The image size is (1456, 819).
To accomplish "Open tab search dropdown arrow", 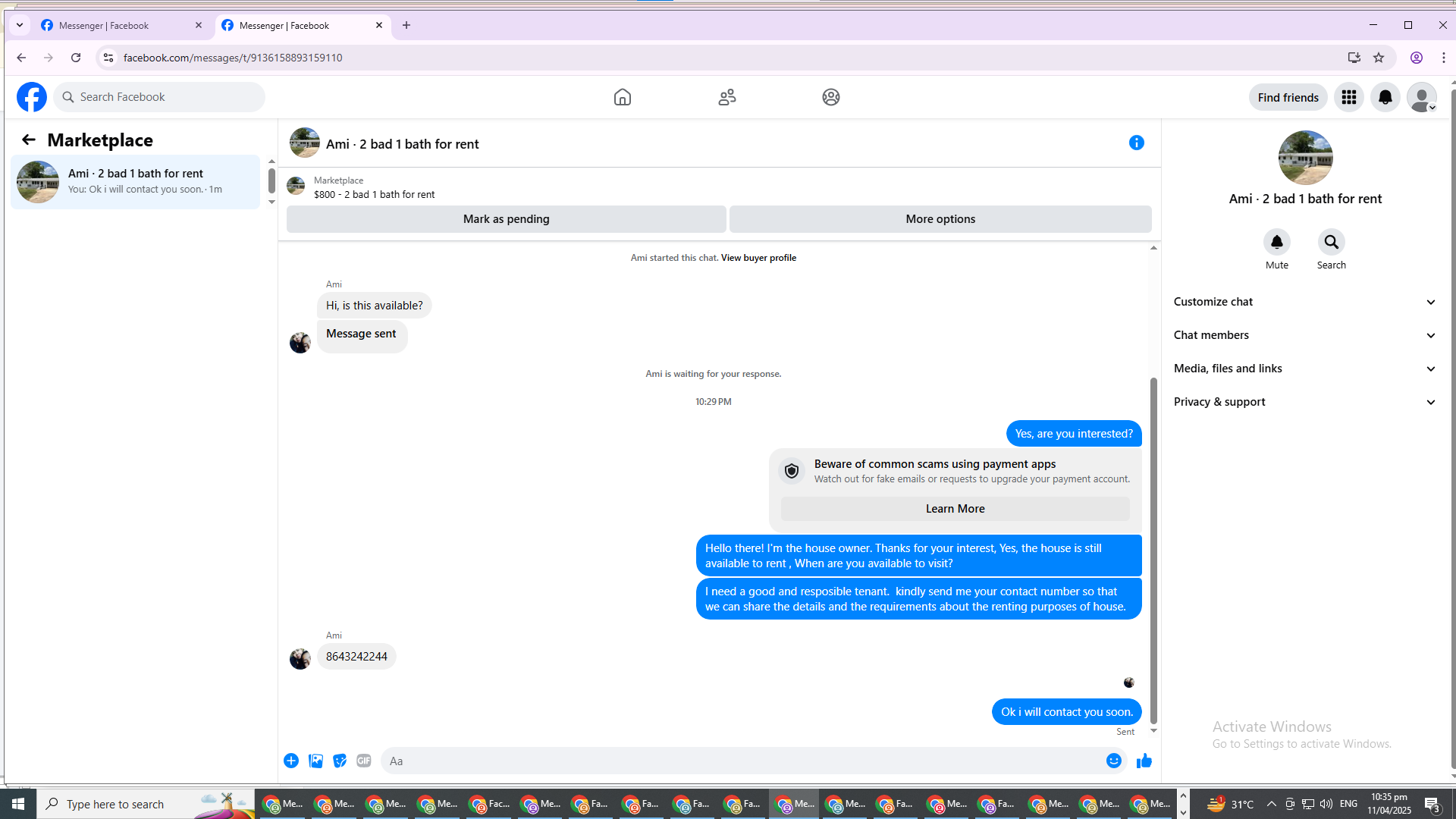I will coord(20,25).
